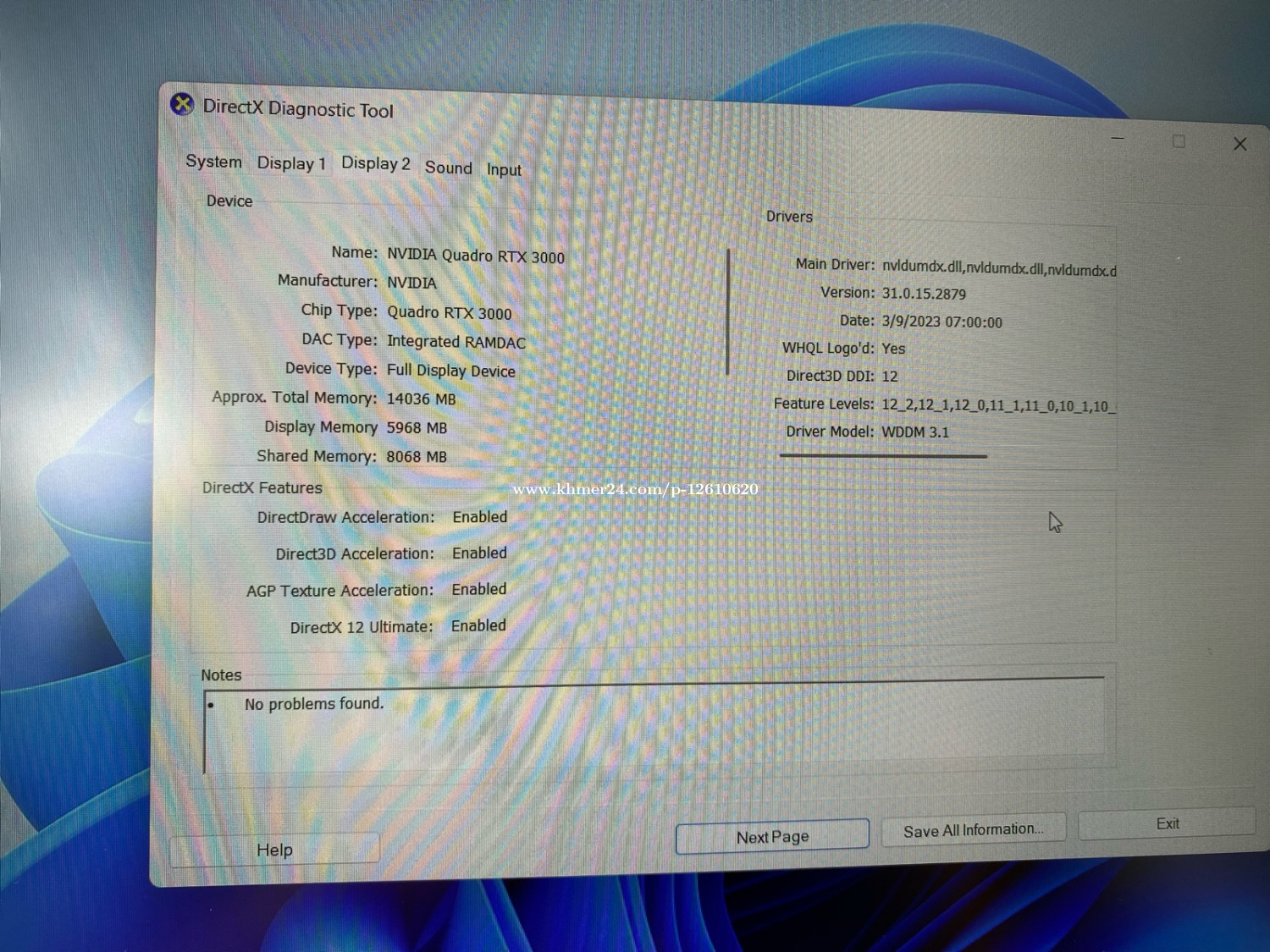1270x952 pixels.
Task: Go to the Sound tab
Action: pyautogui.click(x=448, y=168)
